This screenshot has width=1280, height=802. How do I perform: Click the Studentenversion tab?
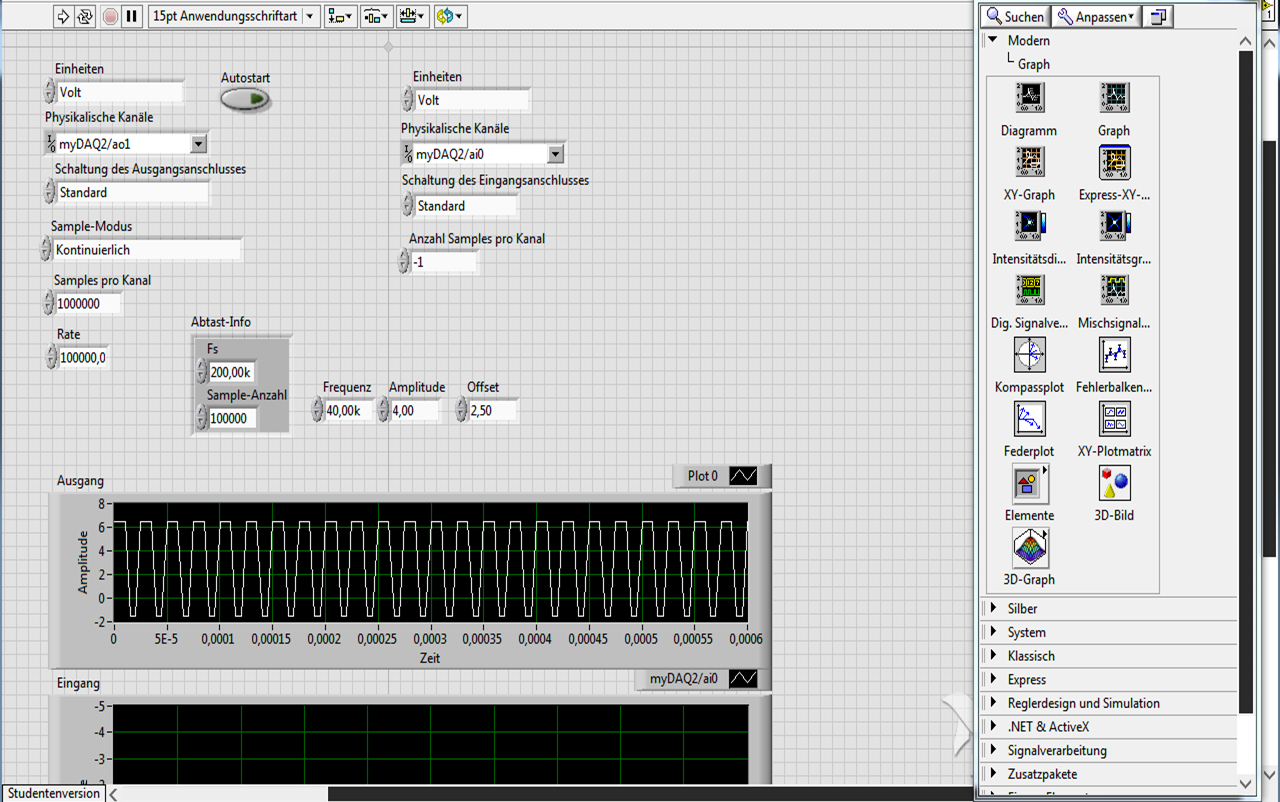click(x=53, y=793)
